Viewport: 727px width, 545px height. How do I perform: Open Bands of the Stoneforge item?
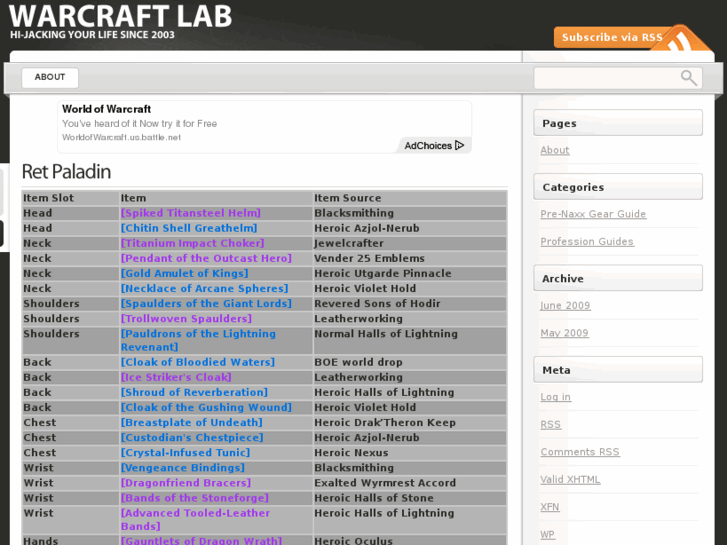[x=195, y=498]
